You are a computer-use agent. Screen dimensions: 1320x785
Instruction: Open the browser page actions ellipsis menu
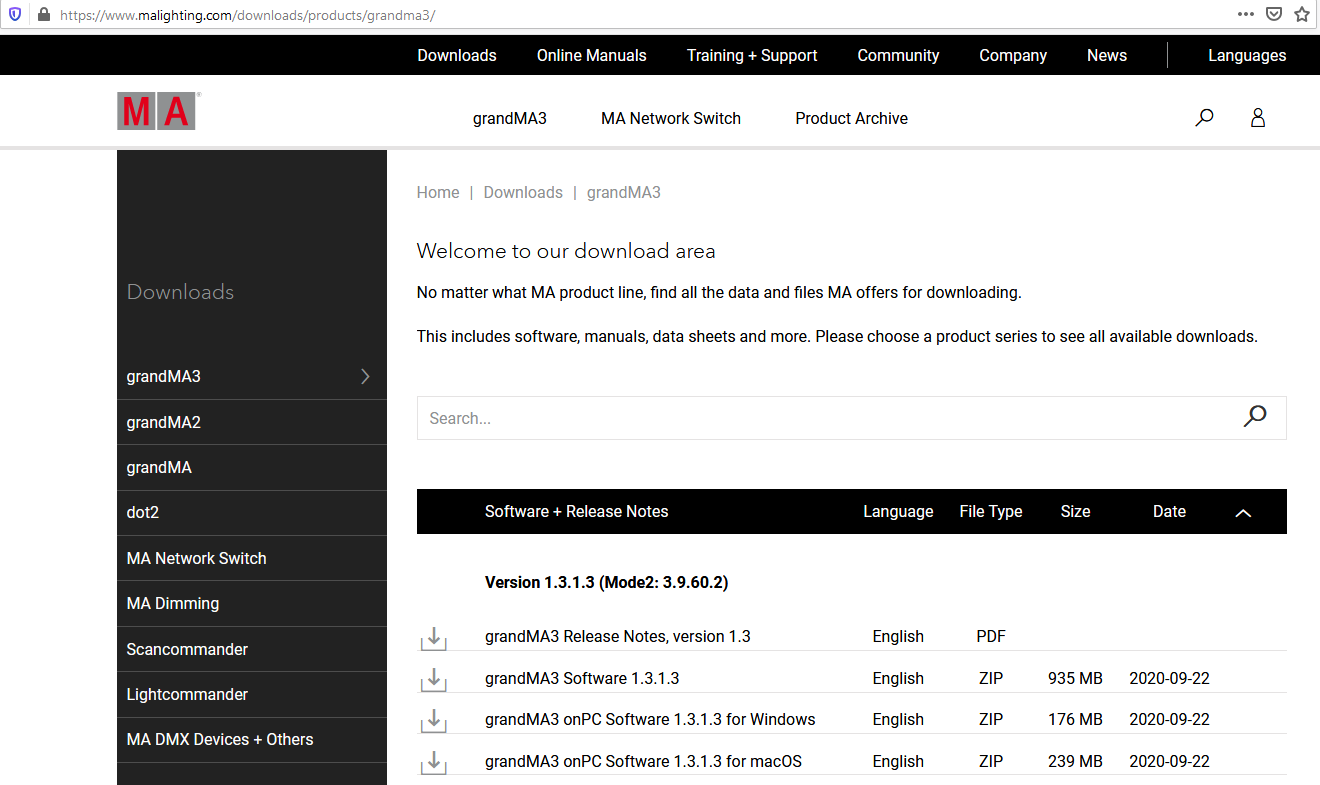point(1246,14)
